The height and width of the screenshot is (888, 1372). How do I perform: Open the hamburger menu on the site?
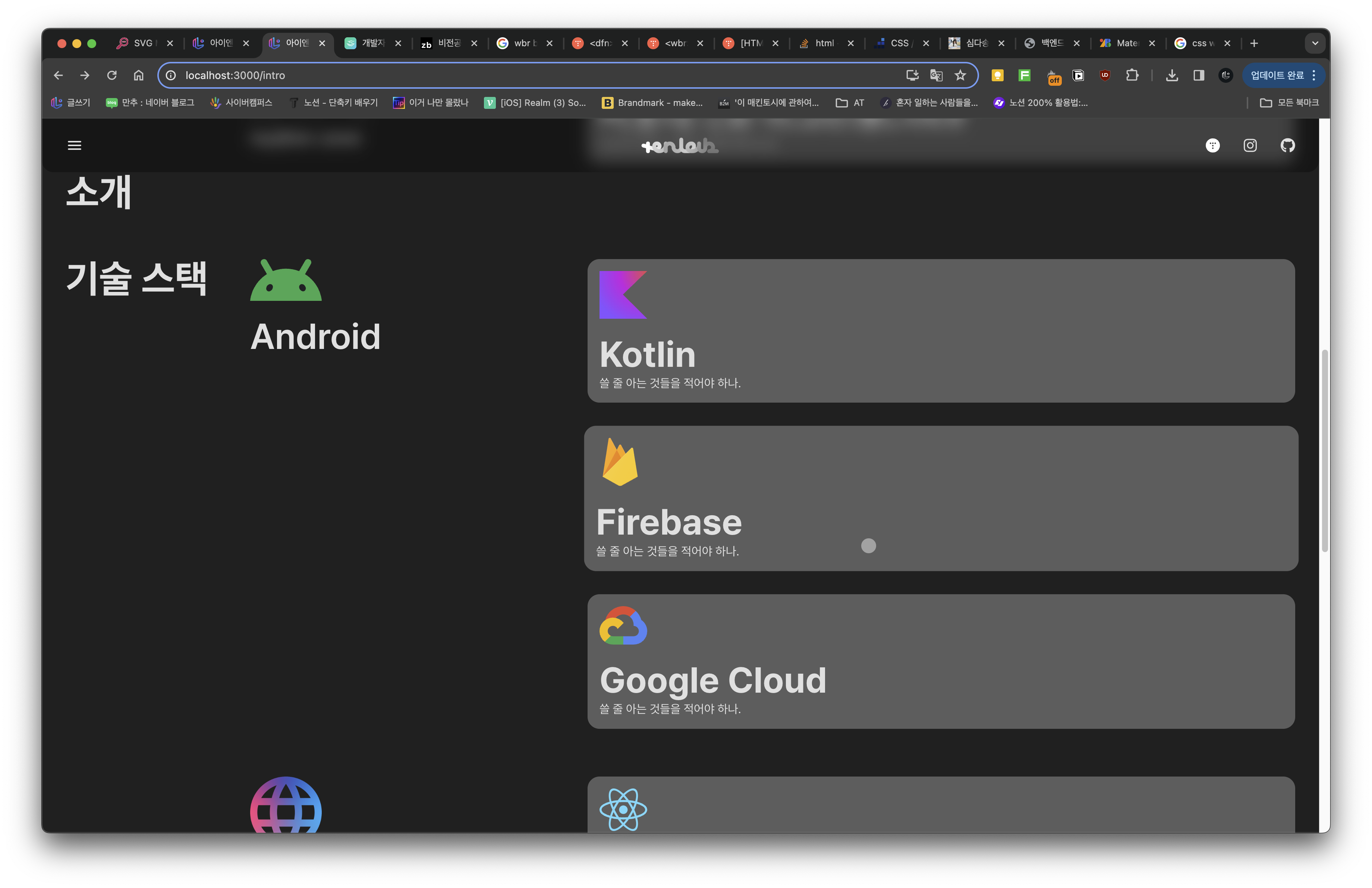[74, 145]
